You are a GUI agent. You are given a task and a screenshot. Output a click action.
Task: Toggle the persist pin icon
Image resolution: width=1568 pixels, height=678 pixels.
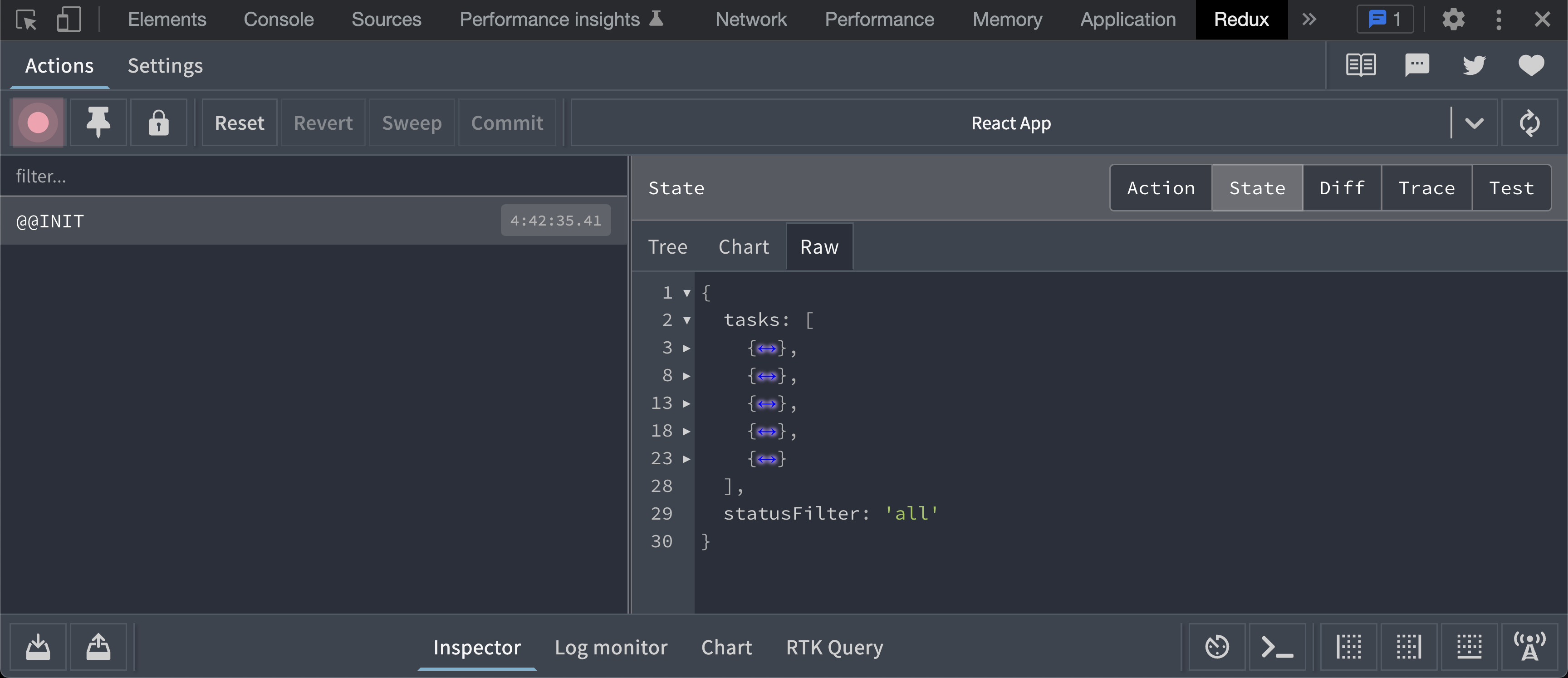coord(98,123)
